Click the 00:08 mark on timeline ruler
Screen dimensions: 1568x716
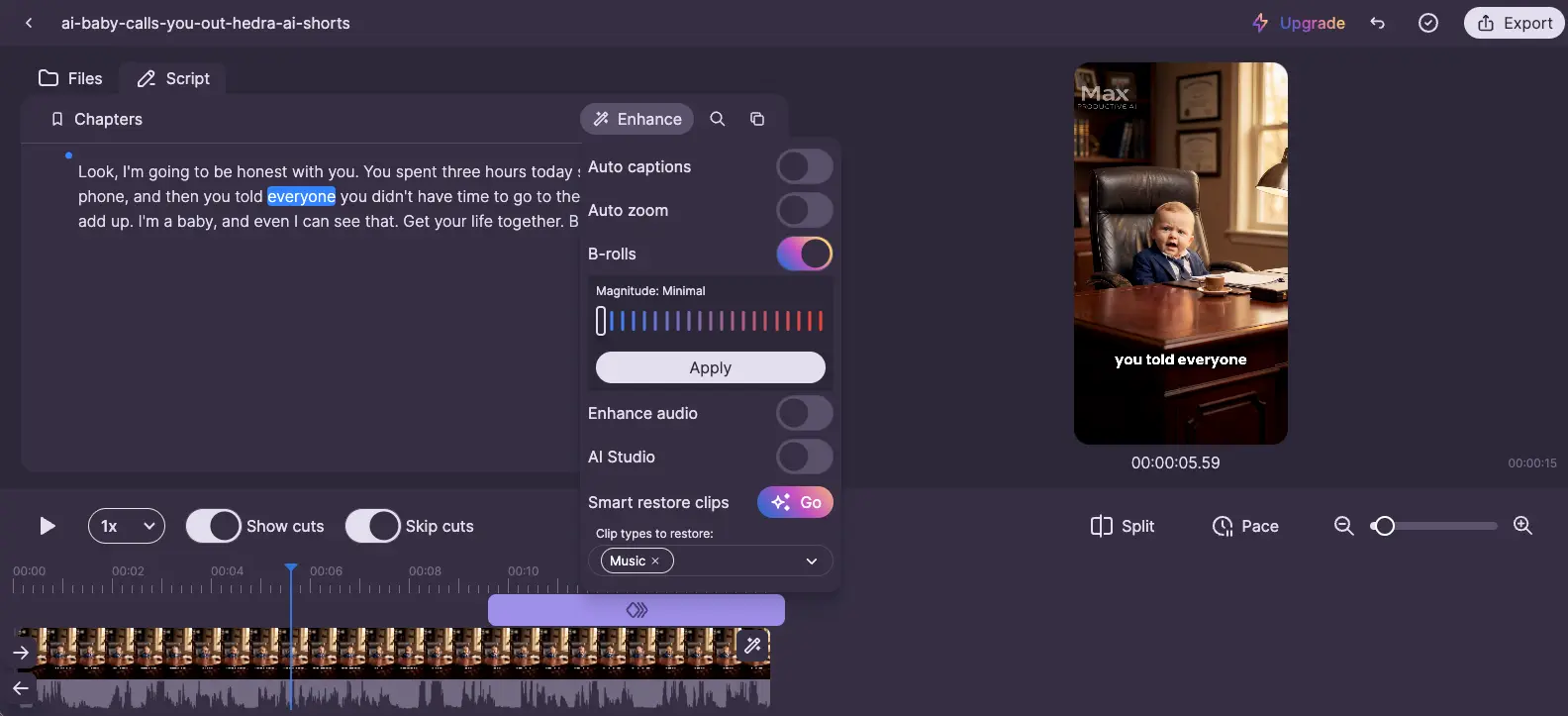coord(425,571)
